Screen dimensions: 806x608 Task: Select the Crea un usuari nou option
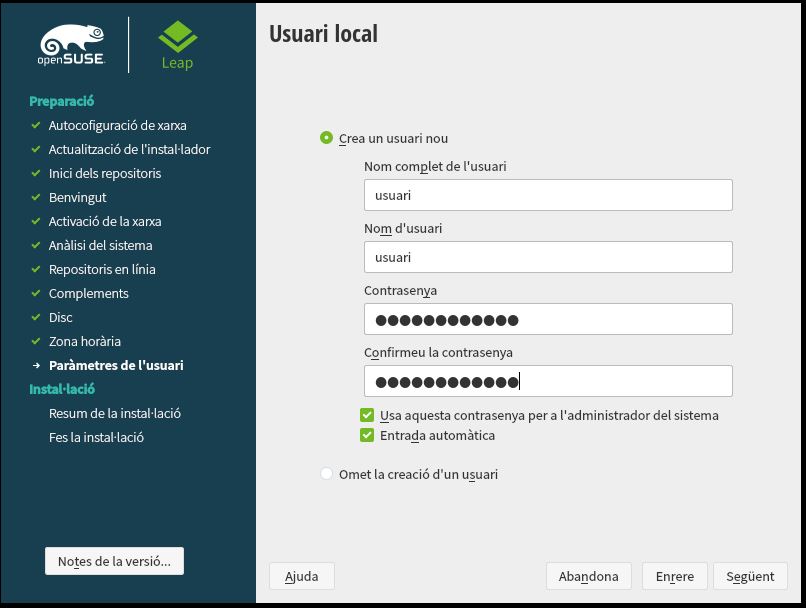(327, 139)
